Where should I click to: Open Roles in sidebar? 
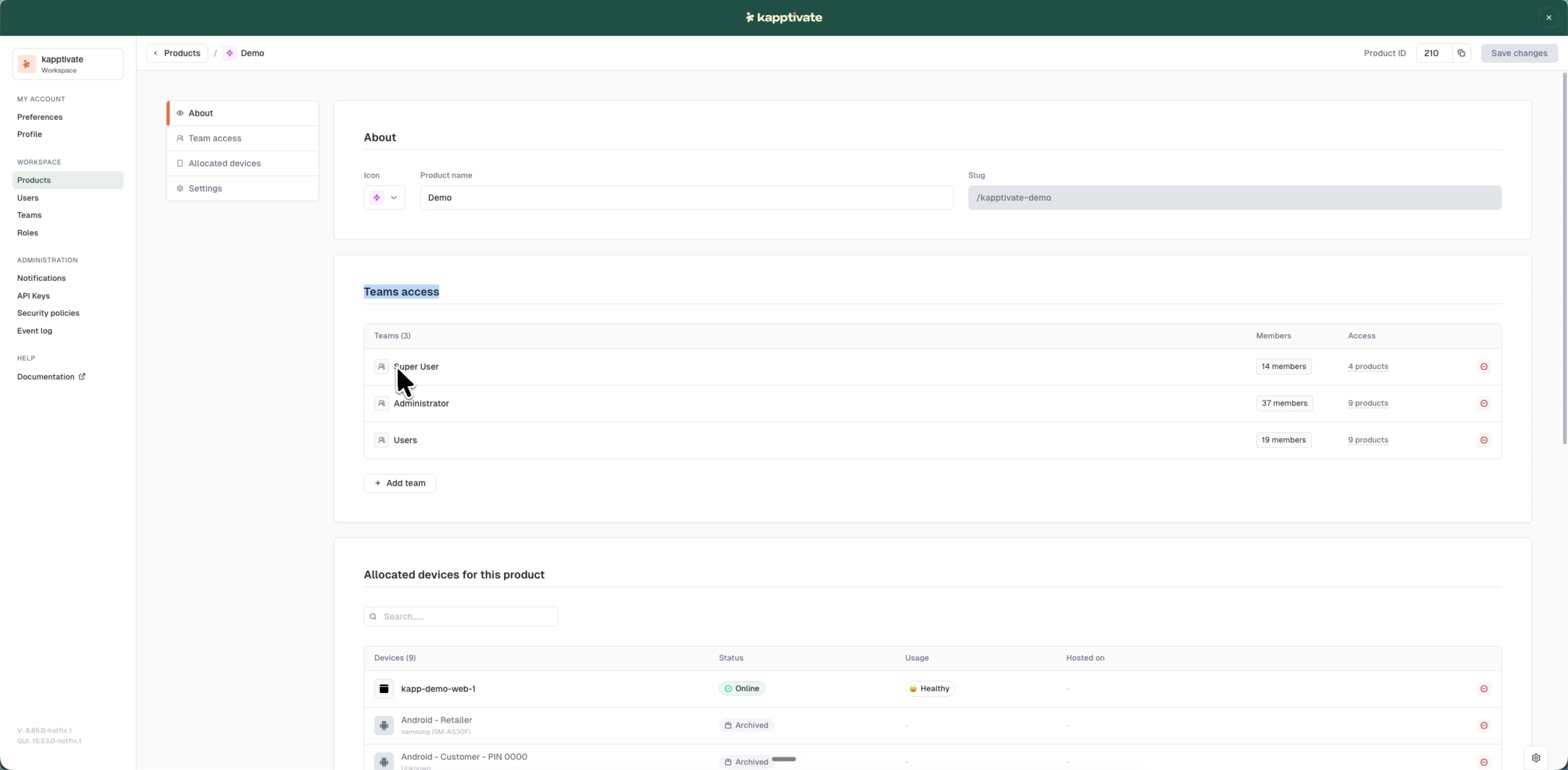pos(27,233)
